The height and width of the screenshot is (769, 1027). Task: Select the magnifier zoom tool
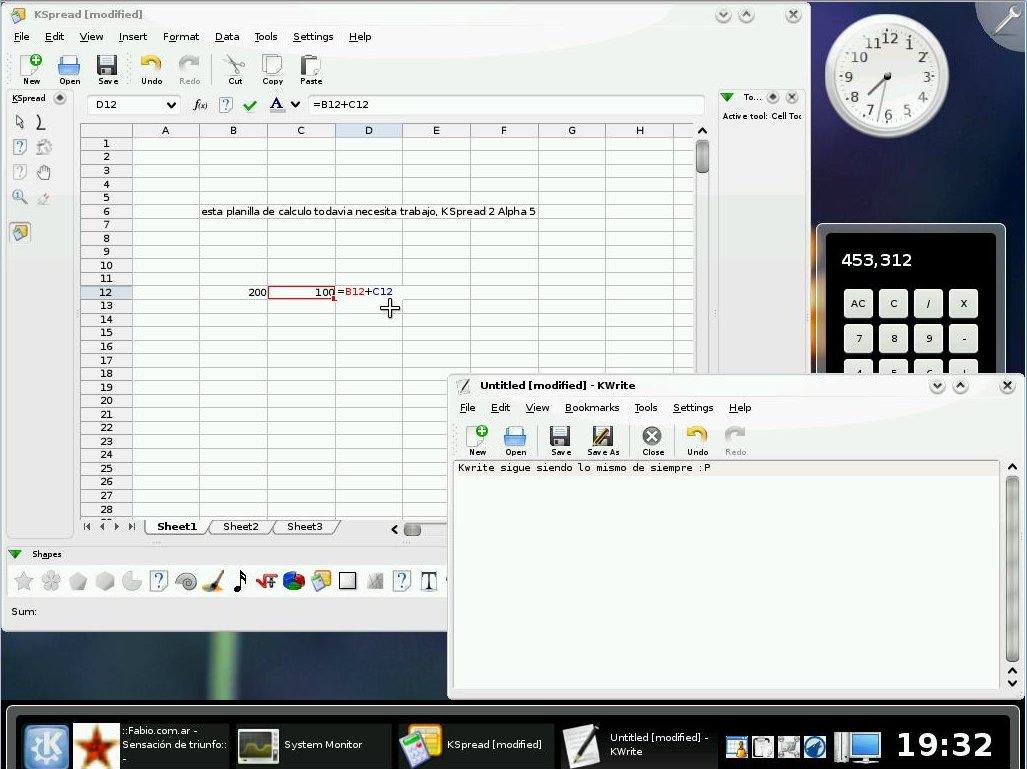tap(20, 197)
